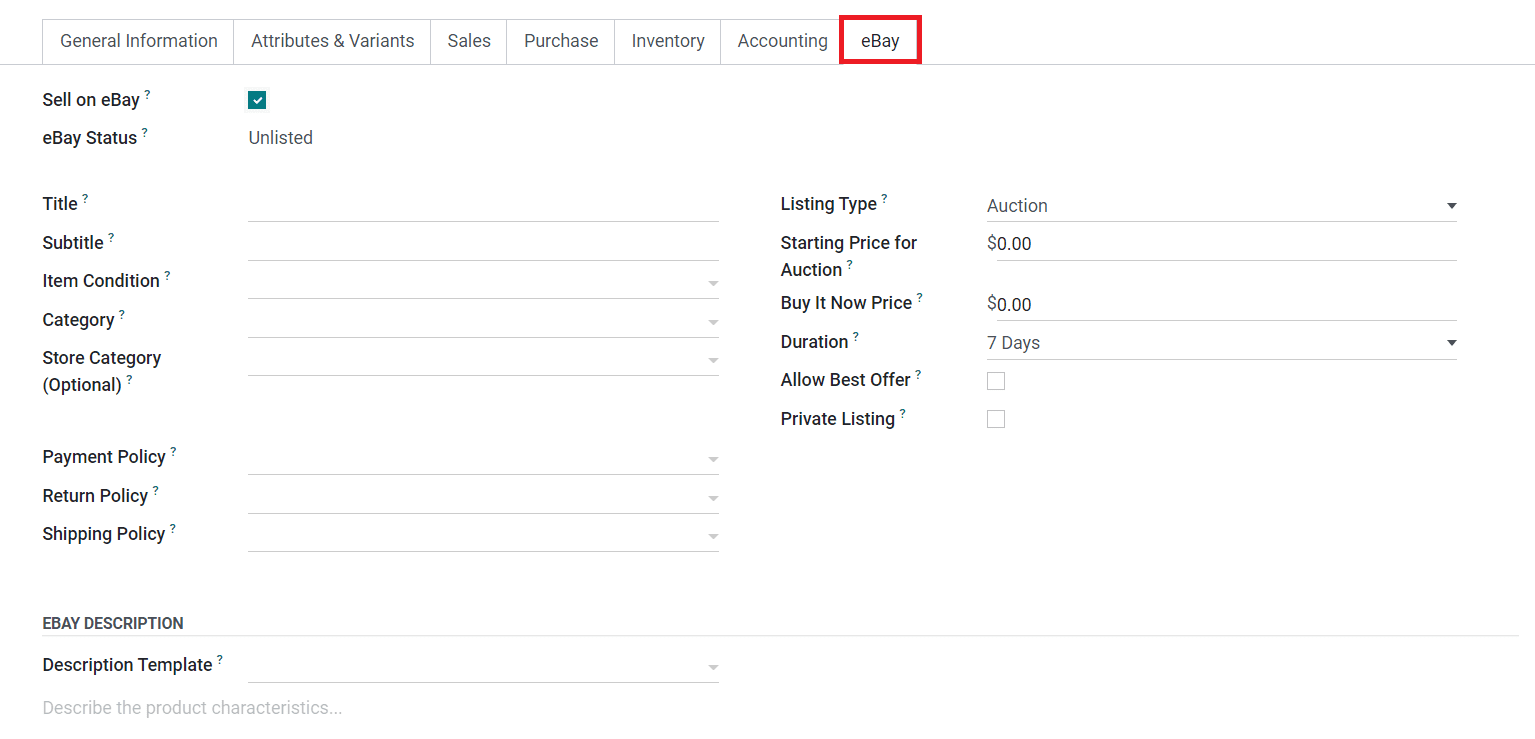
Task: Click the help icon next to Payment Policy
Action: coord(173,451)
